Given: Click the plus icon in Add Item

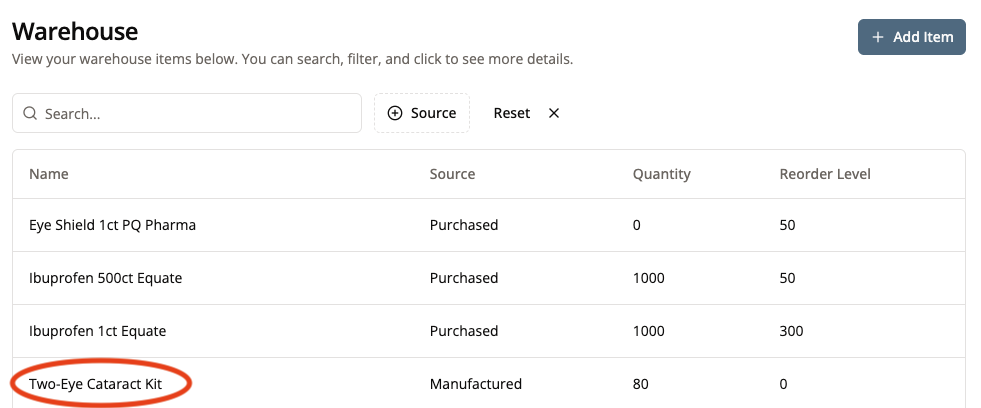Looking at the screenshot, I should click(878, 37).
